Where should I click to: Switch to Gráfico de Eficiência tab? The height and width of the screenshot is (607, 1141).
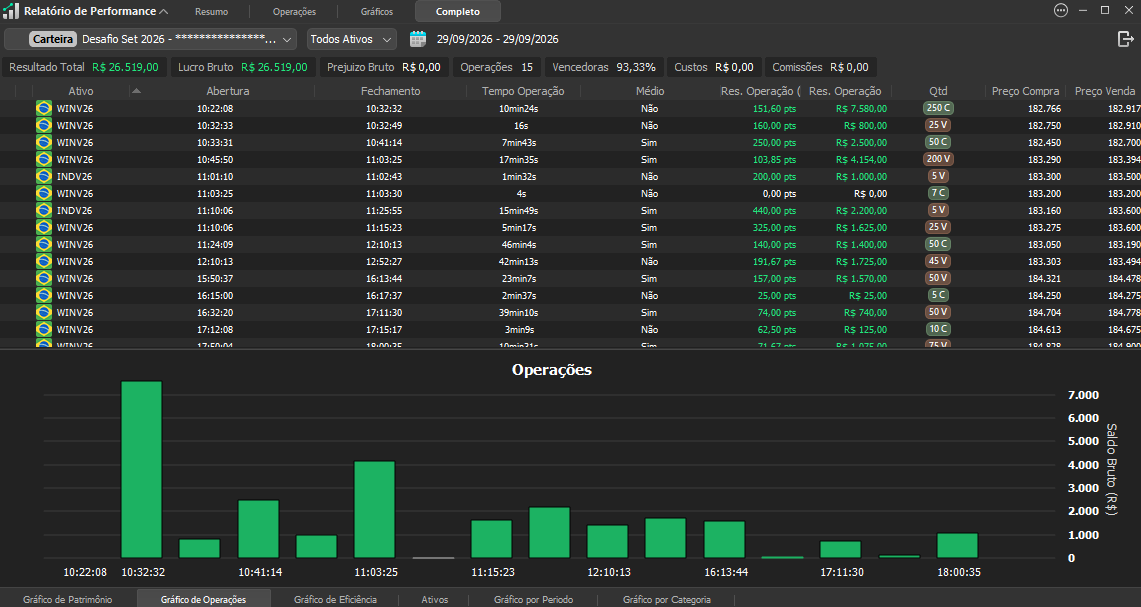[335, 599]
